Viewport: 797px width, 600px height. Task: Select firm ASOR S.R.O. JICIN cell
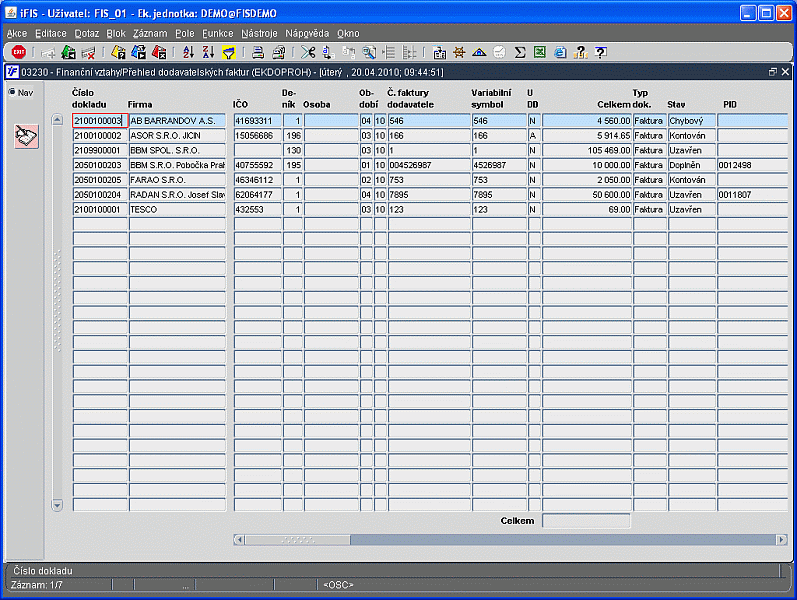(177, 135)
